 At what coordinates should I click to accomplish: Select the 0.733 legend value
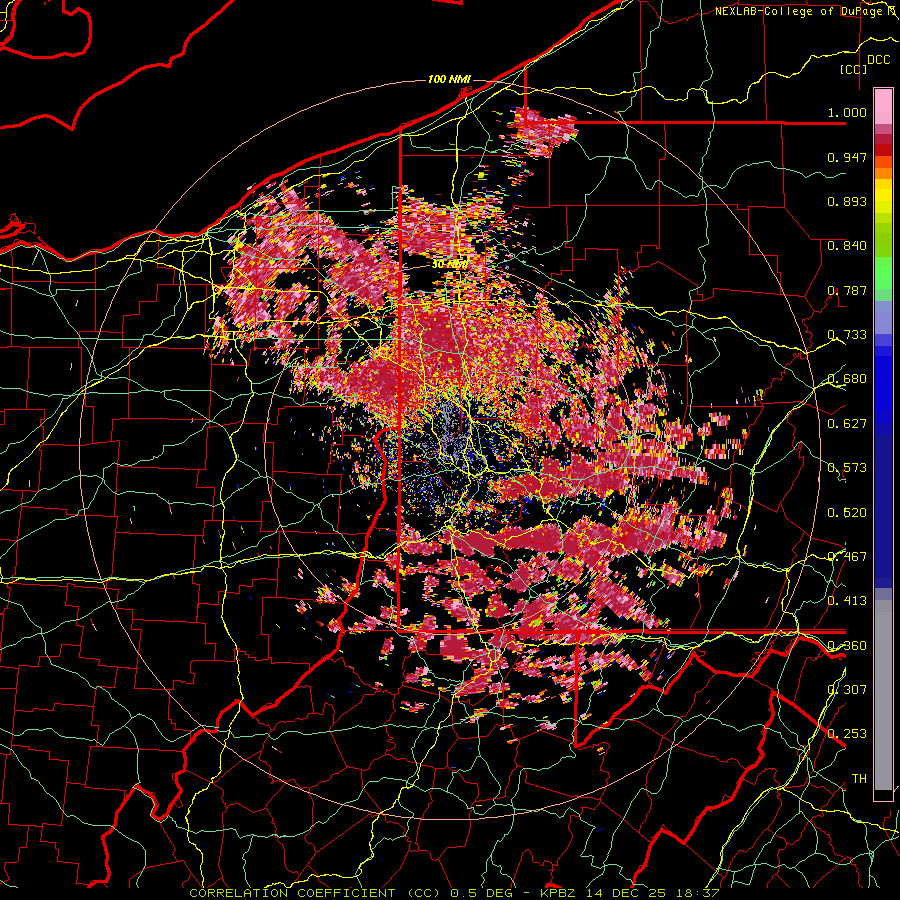click(847, 335)
